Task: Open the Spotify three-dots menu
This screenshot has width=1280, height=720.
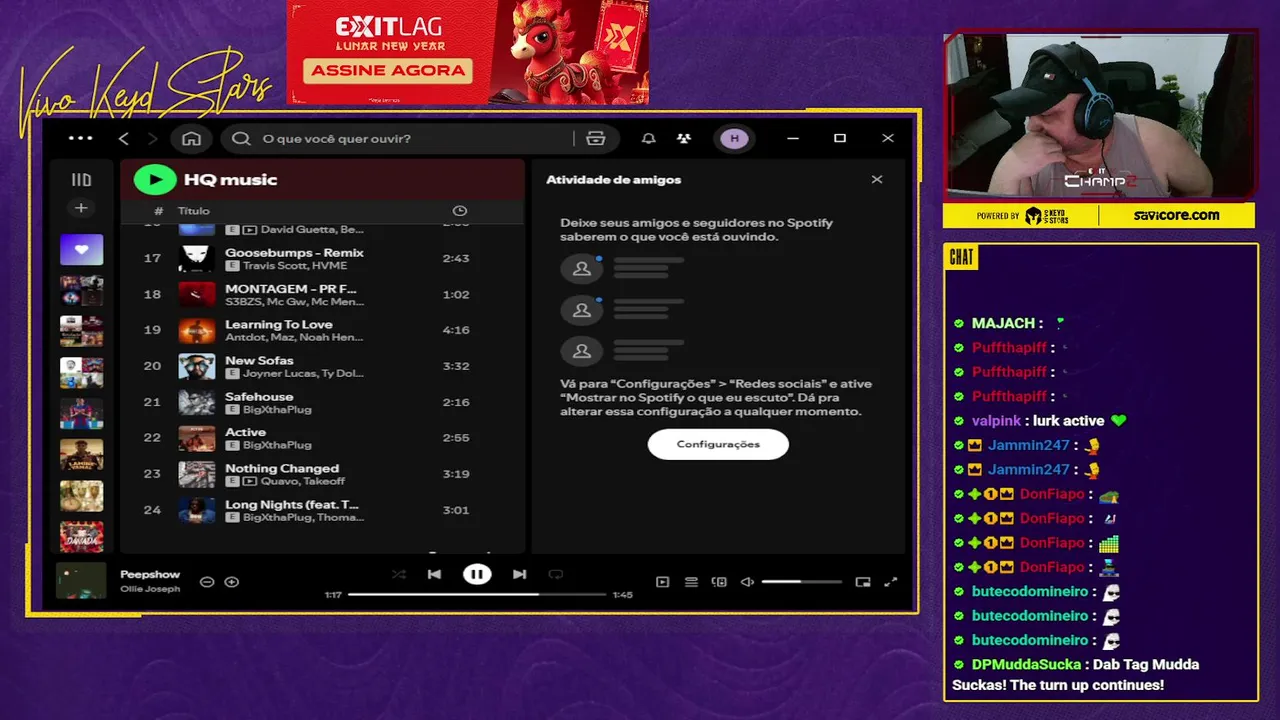Action: [80, 138]
